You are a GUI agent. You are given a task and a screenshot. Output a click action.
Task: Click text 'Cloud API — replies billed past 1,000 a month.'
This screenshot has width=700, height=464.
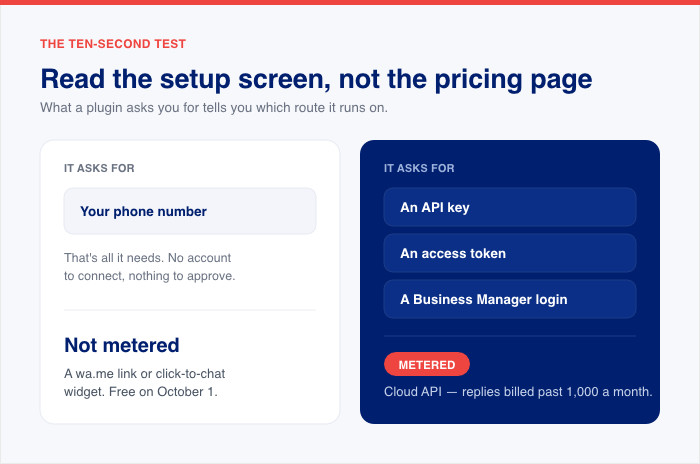point(518,392)
